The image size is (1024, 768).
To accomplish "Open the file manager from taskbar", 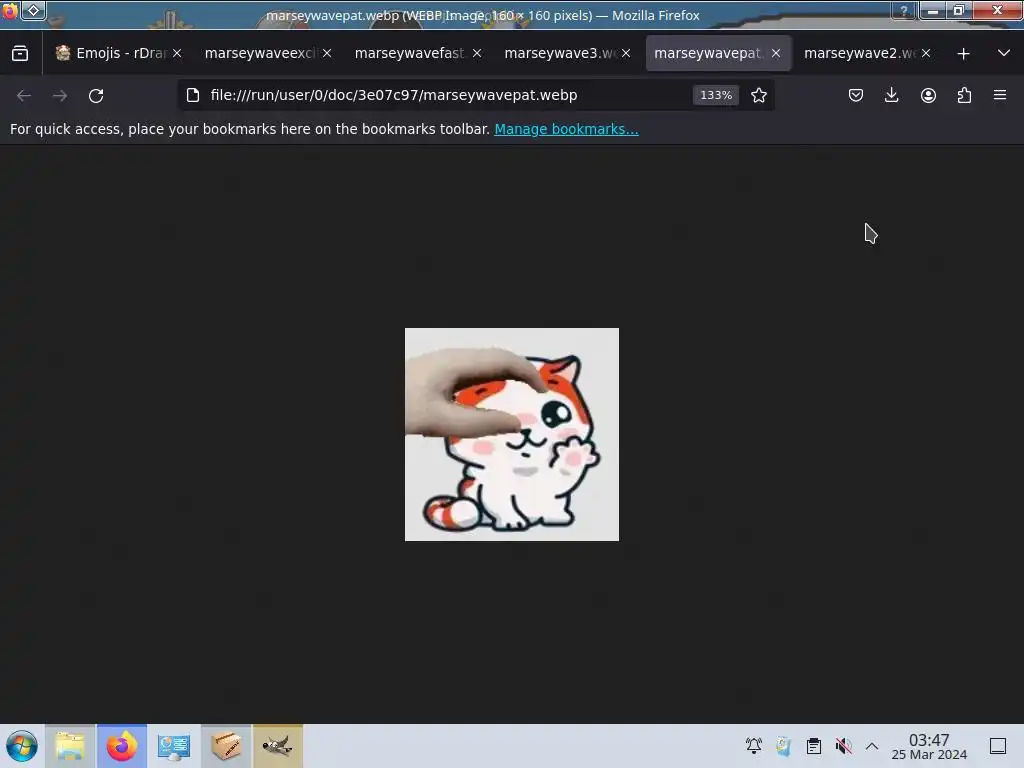I will (x=70, y=746).
